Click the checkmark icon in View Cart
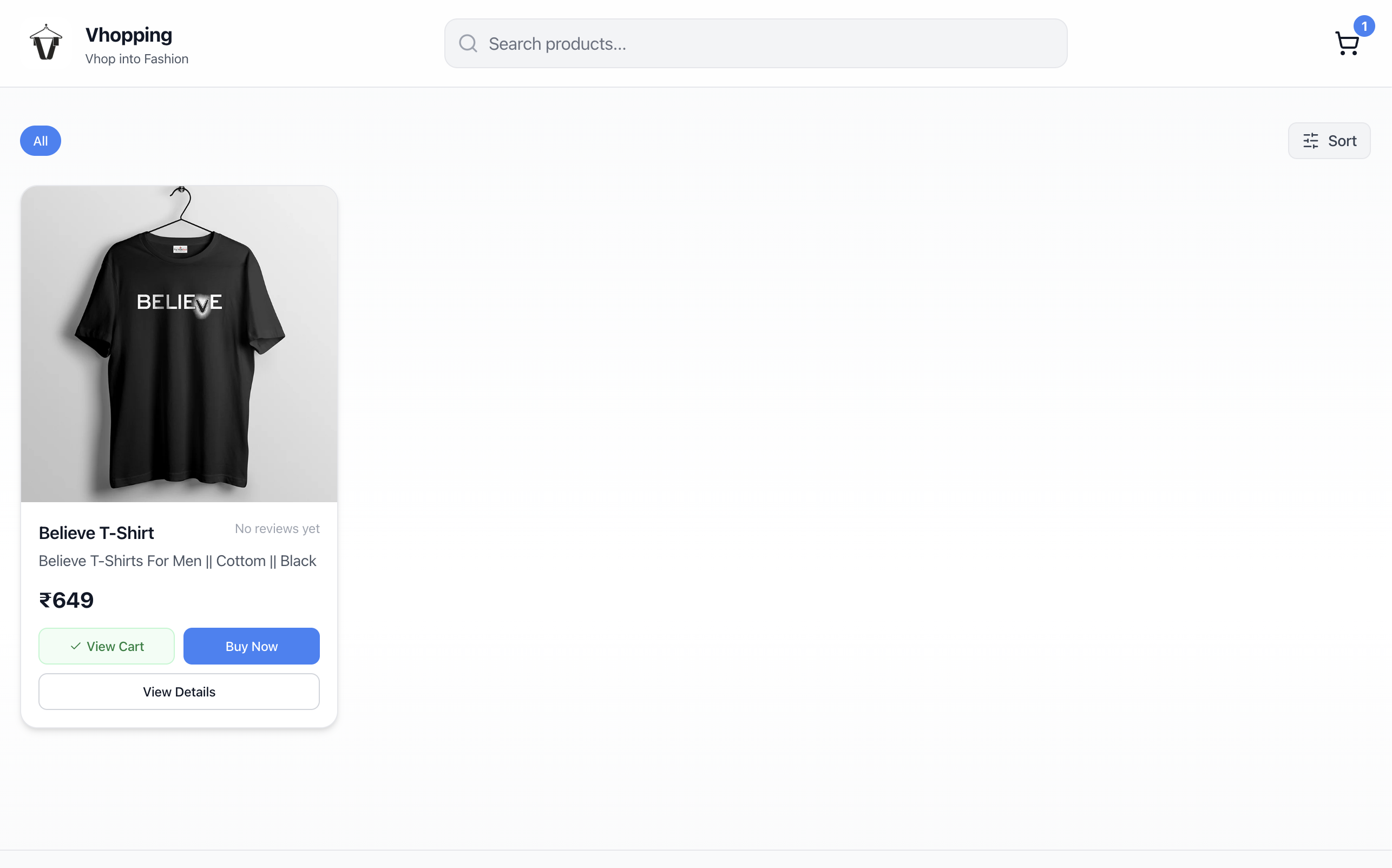Screen dimensions: 1392x868 coord(75,646)
